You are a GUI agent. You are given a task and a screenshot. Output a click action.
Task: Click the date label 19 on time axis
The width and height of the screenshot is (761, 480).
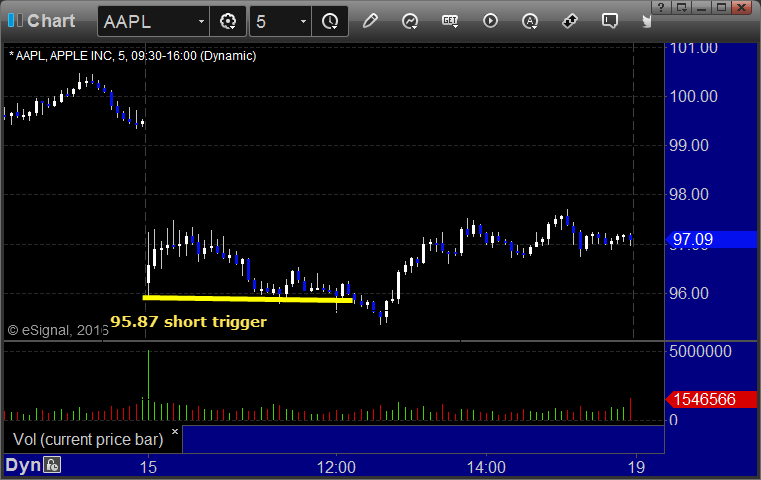click(x=636, y=467)
